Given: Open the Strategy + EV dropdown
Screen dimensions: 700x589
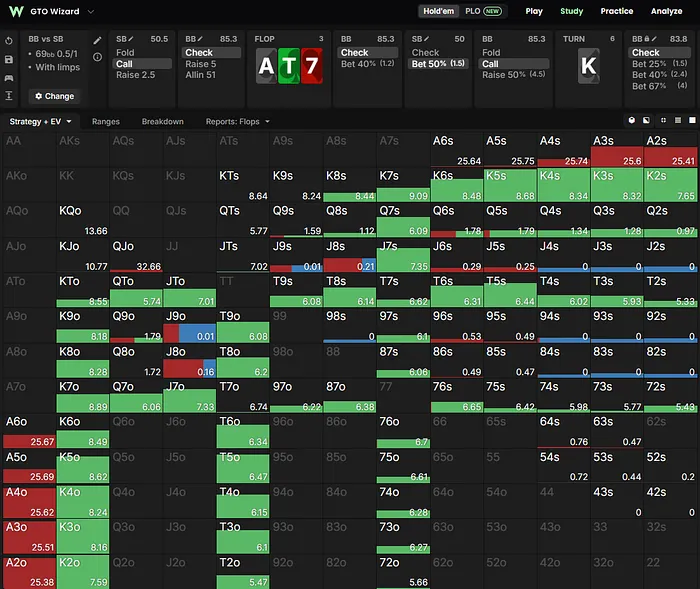Looking at the screenshot, I should pos(41,121).
